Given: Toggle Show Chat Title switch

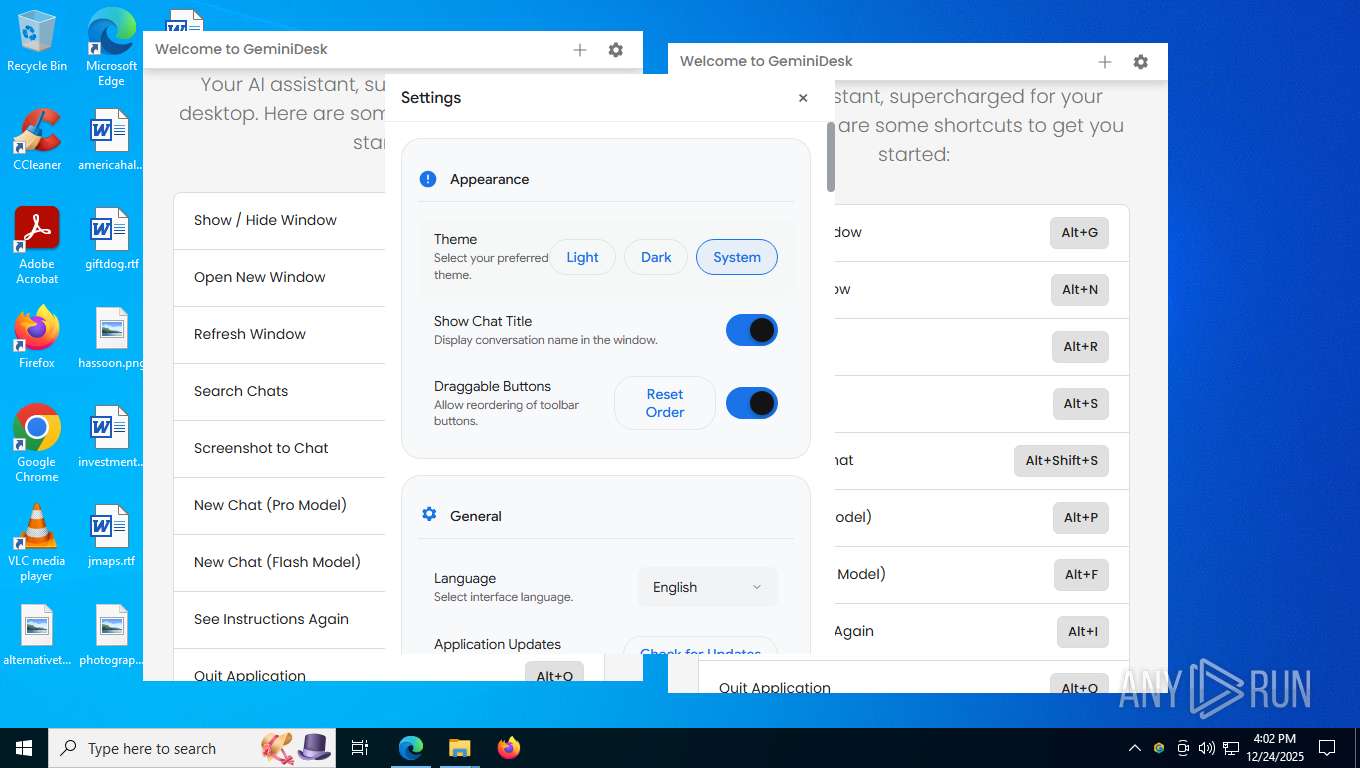Looking at the screenshot, I should click(752, 330).
